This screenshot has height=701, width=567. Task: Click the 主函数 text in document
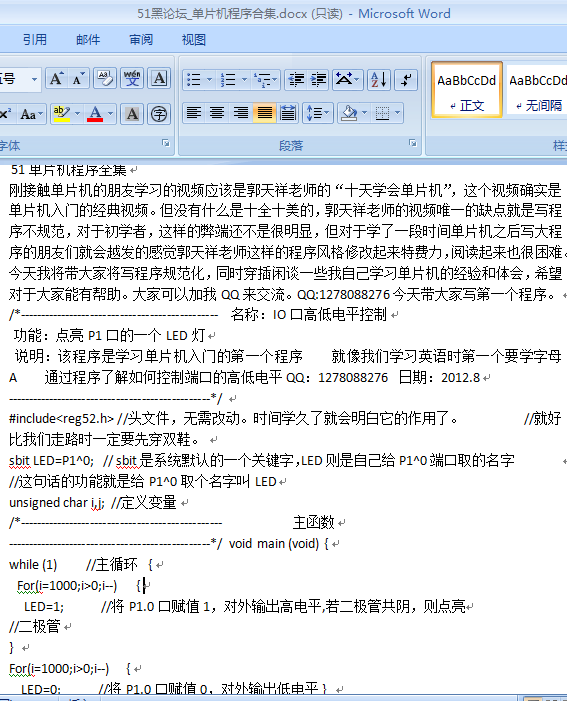click(x=313, y=522)
